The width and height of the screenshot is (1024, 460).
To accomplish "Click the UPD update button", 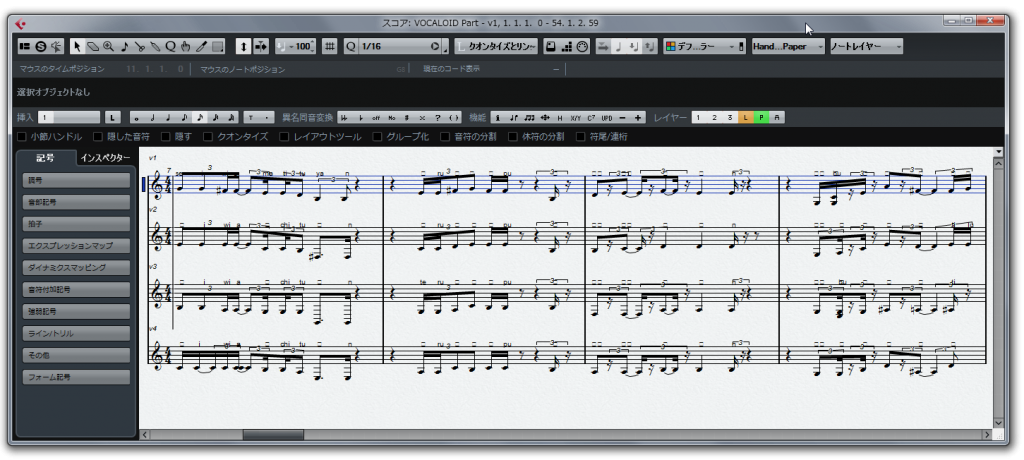I will [x=607, y=118].
